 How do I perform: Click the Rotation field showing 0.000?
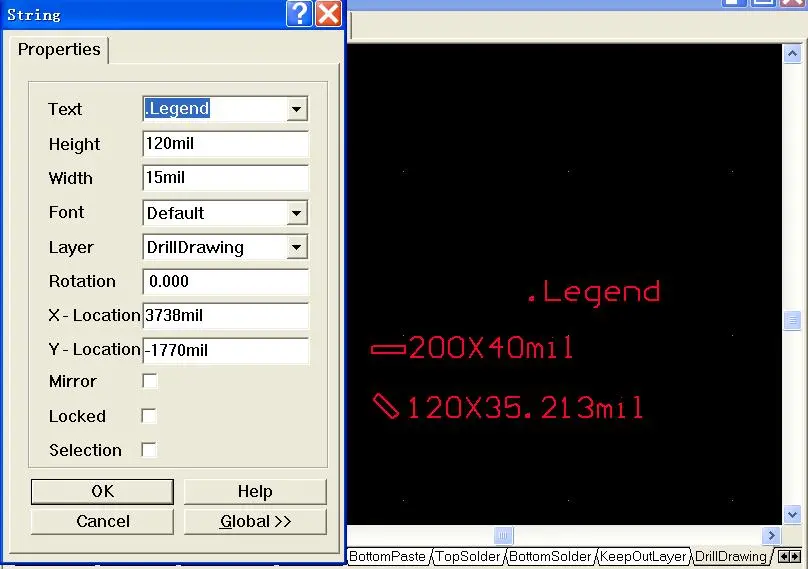point(225,281)
